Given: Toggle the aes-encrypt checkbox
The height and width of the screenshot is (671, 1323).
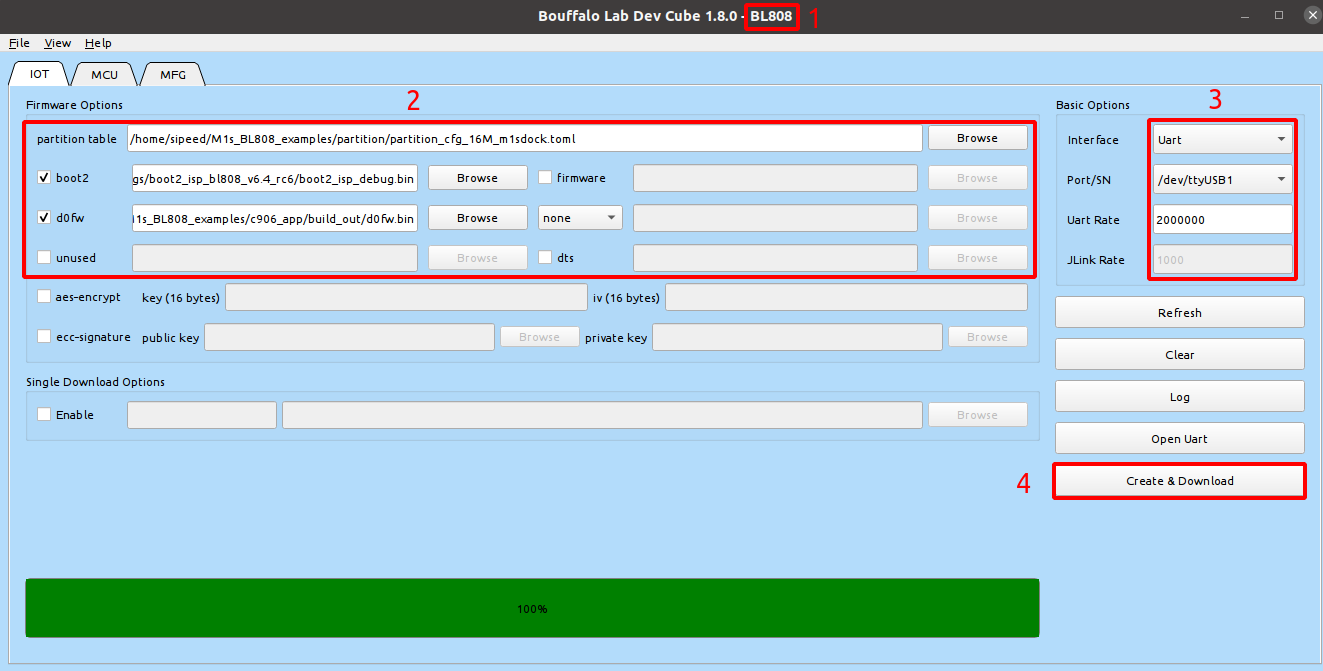Looking at the screenshot, I should 44,297.
